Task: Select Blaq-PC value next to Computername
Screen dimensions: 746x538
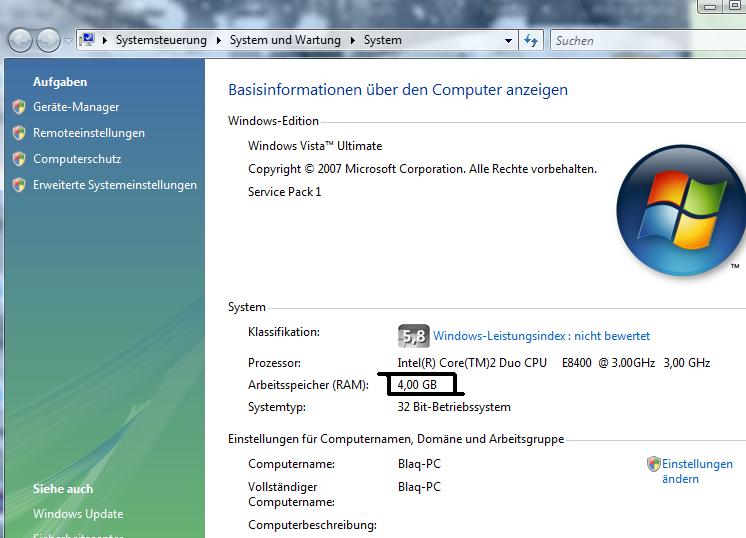Action: click(419, 464)
